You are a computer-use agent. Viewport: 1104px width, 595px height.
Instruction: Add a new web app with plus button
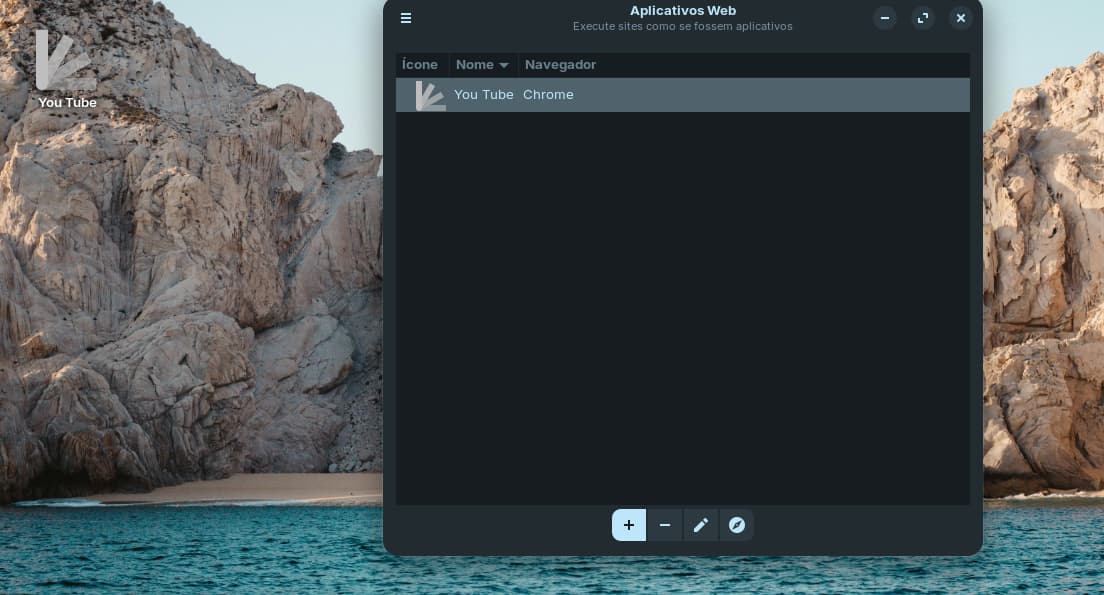click(x=629, y=525)
